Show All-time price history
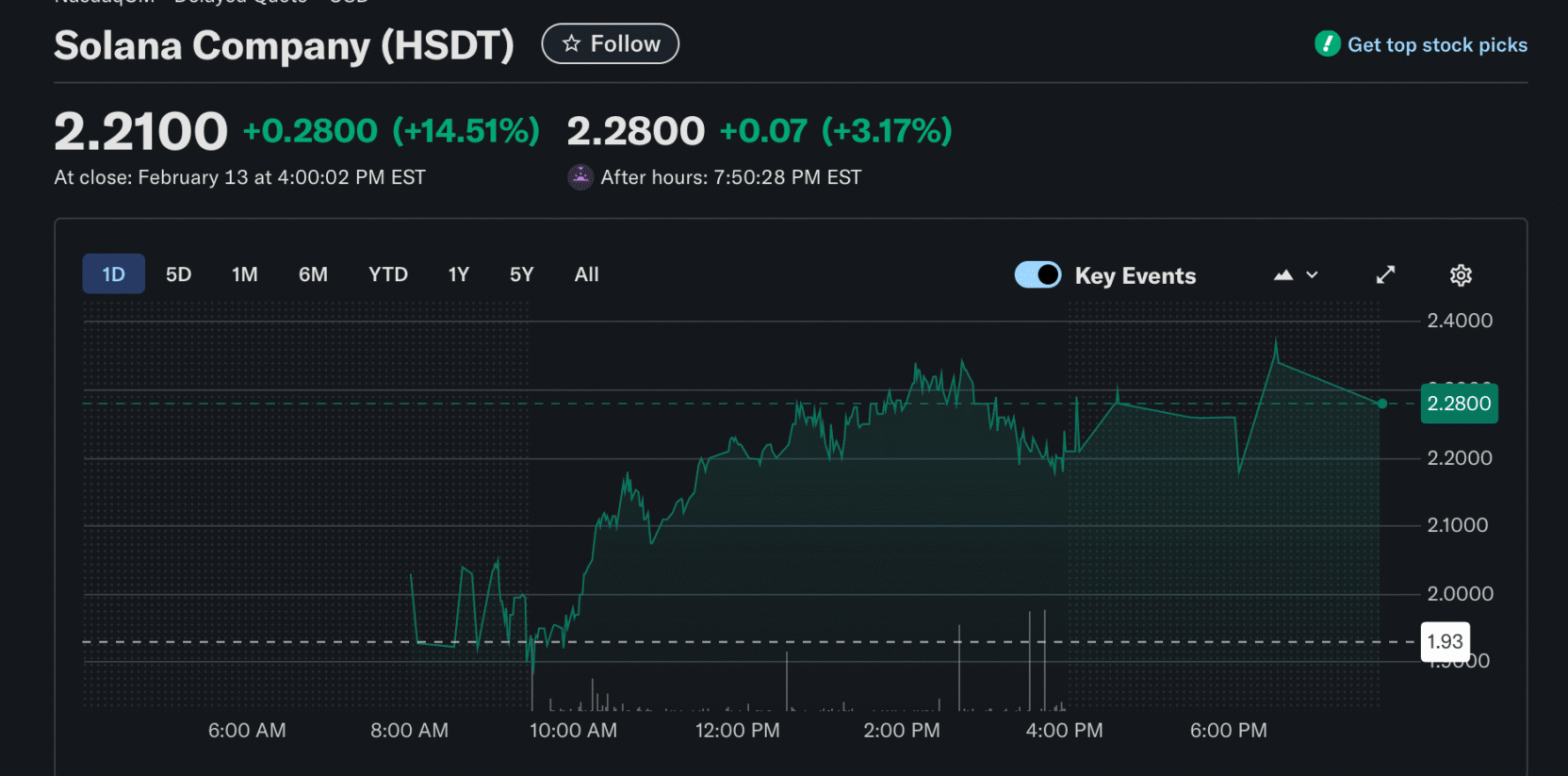Viewport: 1568px width, 776px height. pos(586,274)
